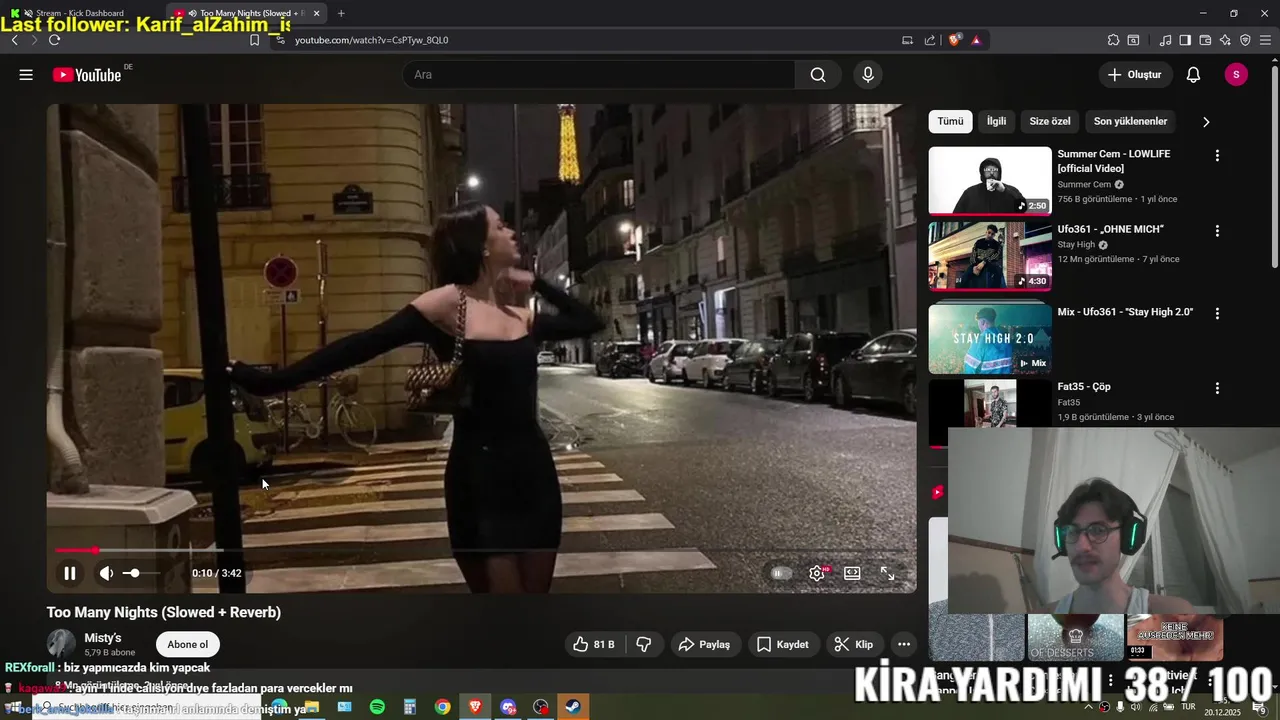Dislike the video
Image resolution: width=1280 pixels, height=720 pixels.
(x=644, y=645)
